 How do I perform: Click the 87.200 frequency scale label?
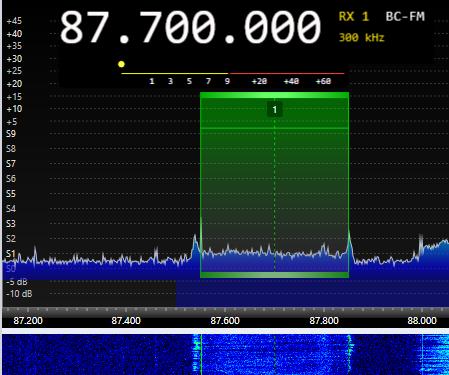click(x=28, y=321)
